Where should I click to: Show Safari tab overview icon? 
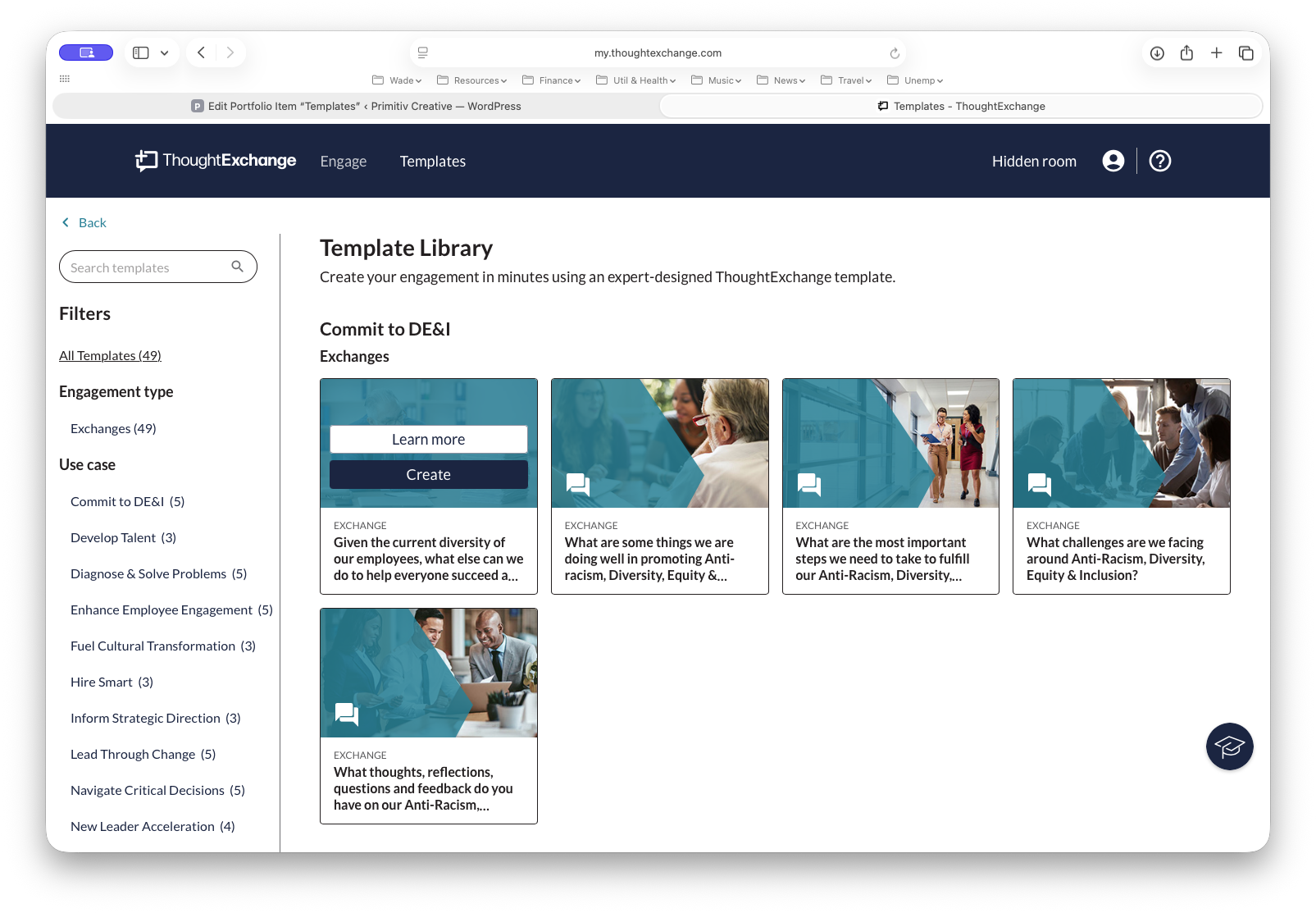pos(1245,53)
